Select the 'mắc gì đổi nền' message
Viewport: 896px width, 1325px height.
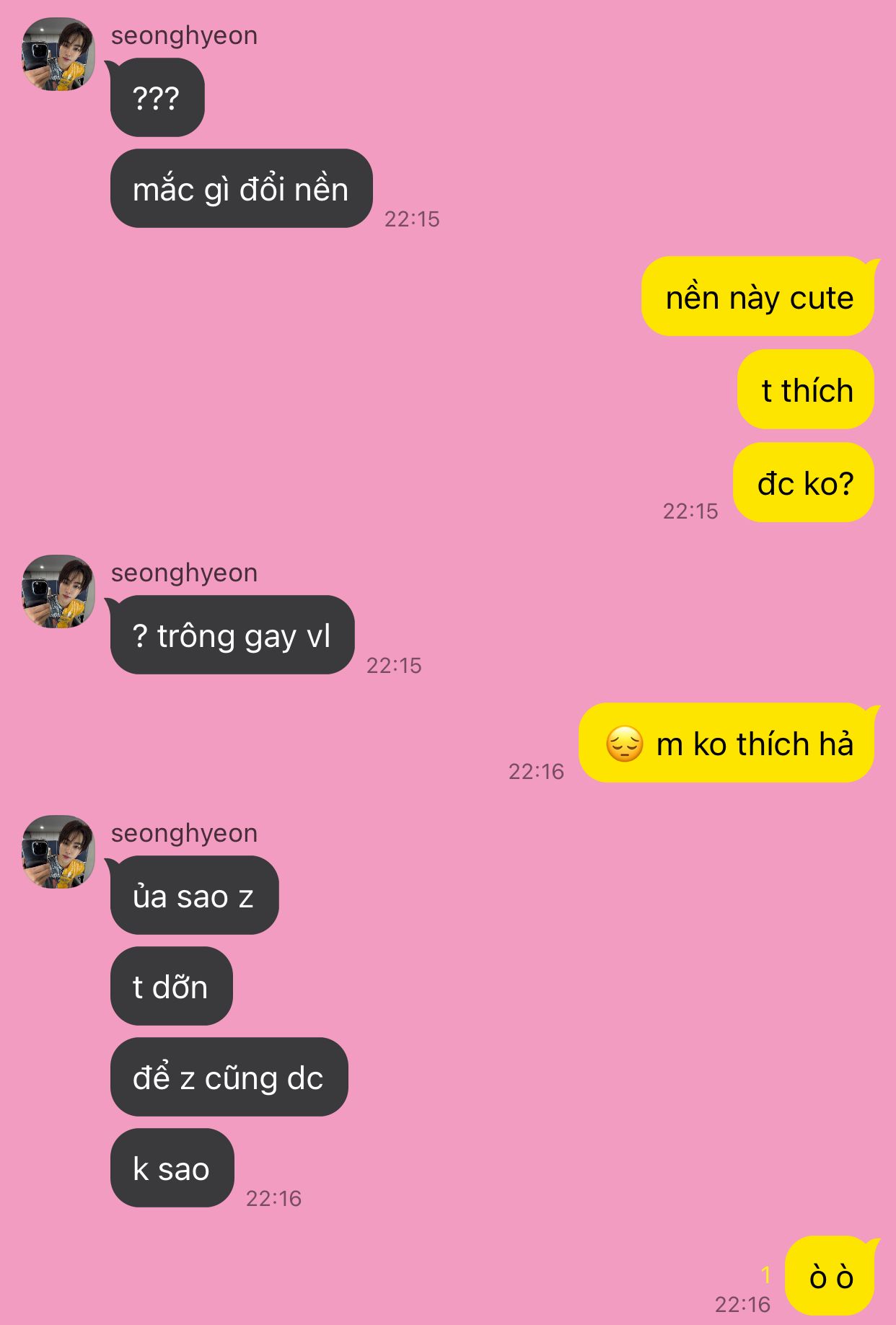click(241, 189)
